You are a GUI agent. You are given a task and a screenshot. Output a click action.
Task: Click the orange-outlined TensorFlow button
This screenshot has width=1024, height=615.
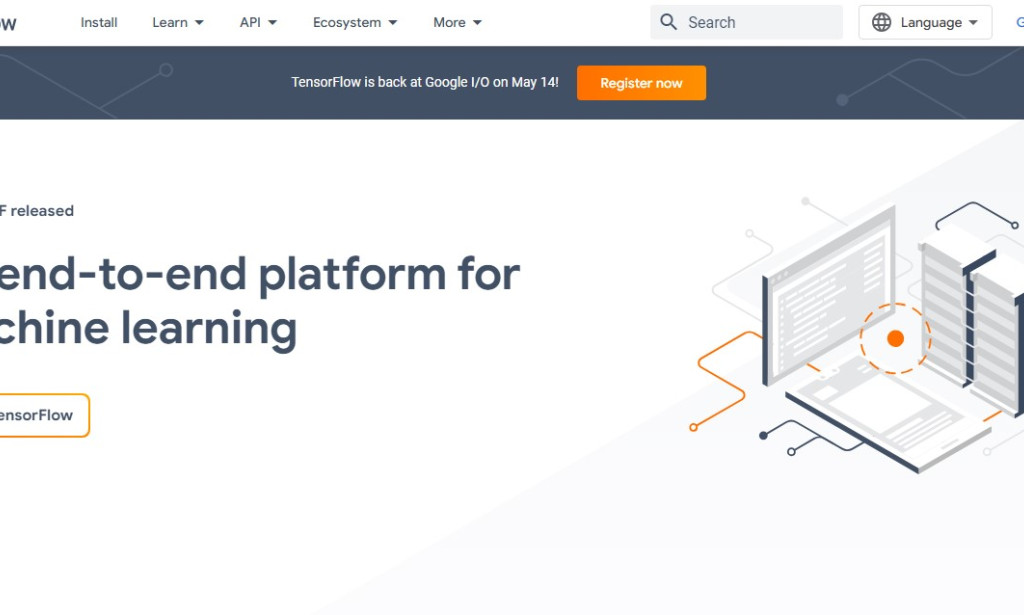pyautogui.click(x=40, y=415)
